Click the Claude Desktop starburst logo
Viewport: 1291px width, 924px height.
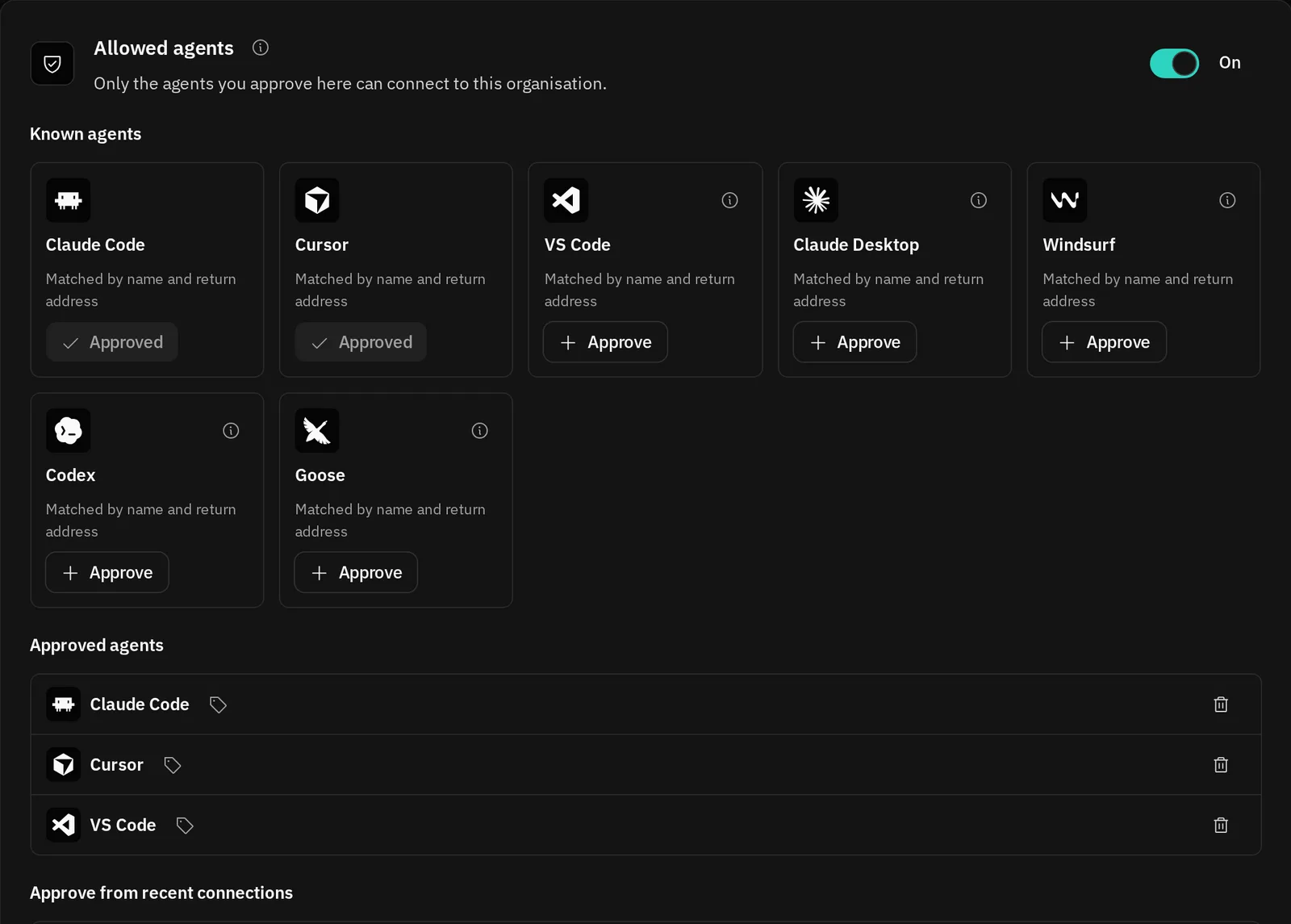point(816,200)
